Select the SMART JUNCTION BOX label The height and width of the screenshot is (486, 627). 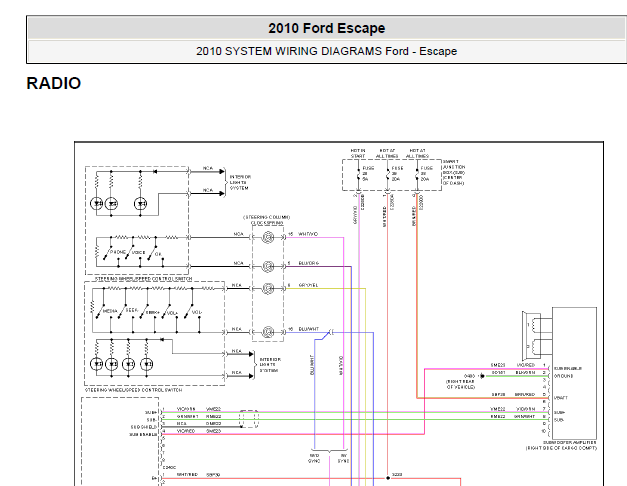point(454,172)
